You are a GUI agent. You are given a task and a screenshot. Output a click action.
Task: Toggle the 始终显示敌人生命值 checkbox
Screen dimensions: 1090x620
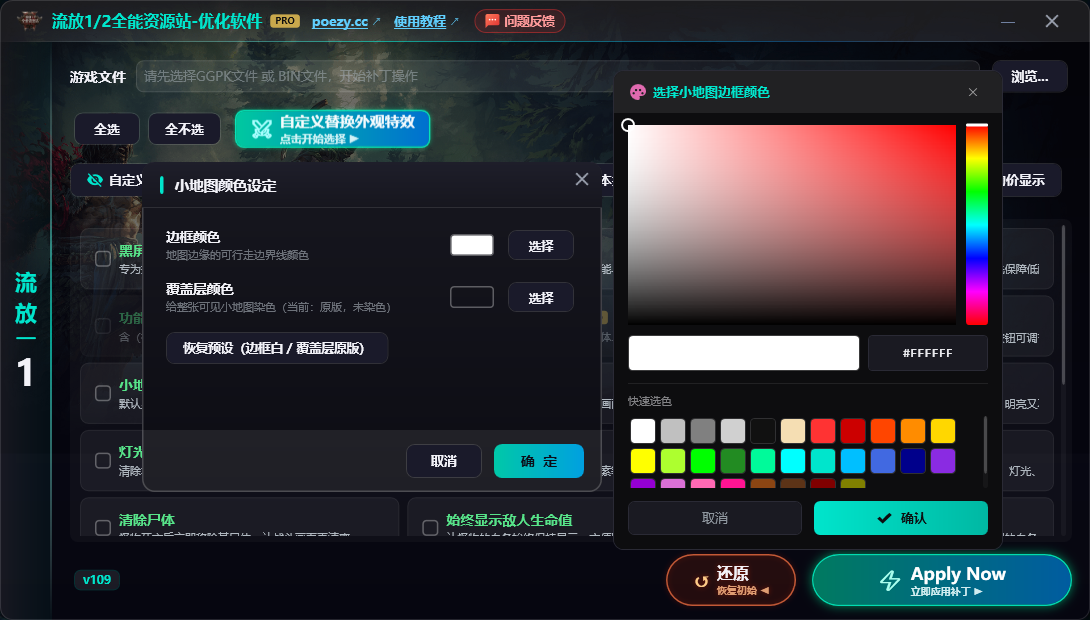(x=430, y=528)
